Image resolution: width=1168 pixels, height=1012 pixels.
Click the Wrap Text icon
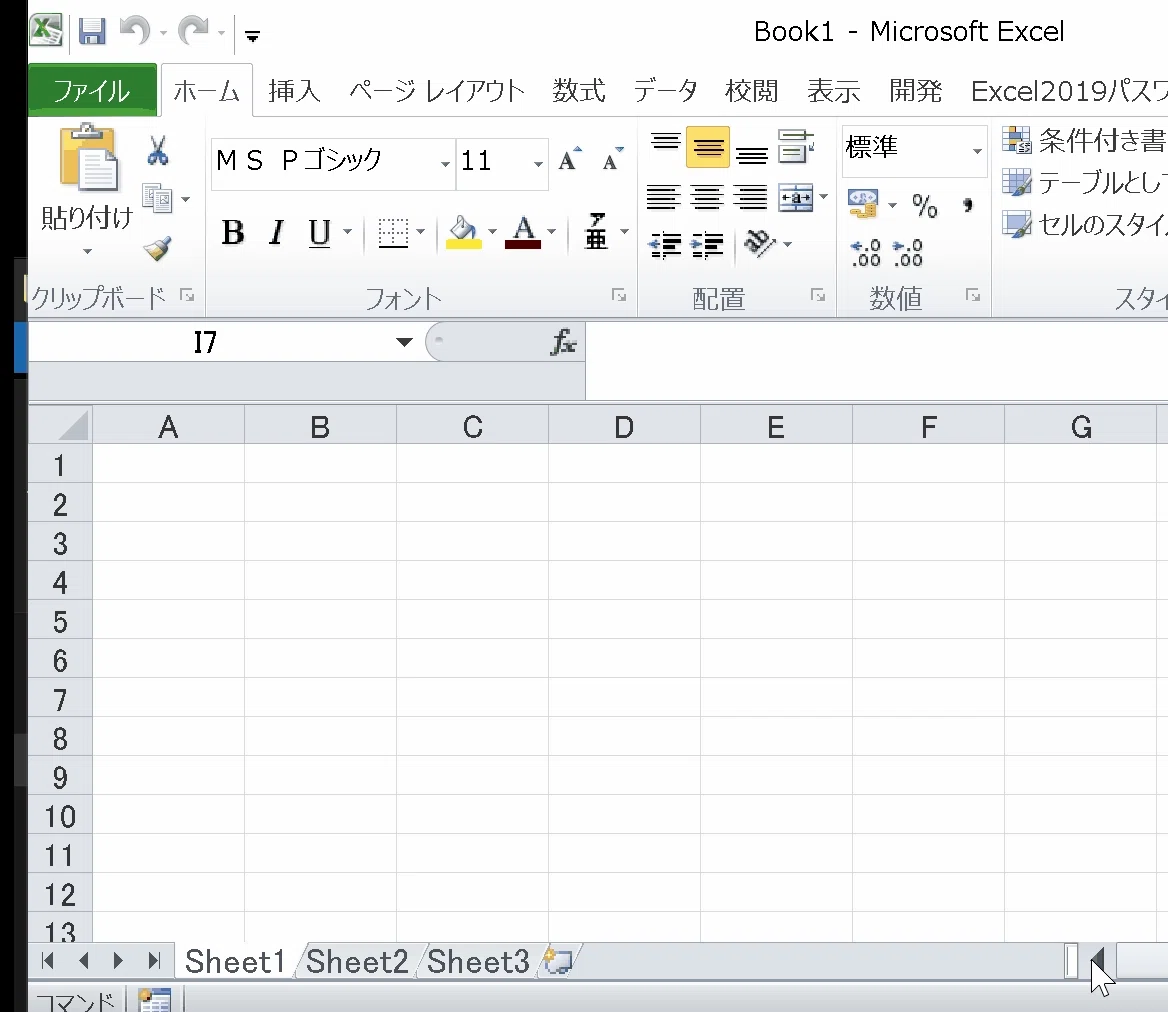796,146
